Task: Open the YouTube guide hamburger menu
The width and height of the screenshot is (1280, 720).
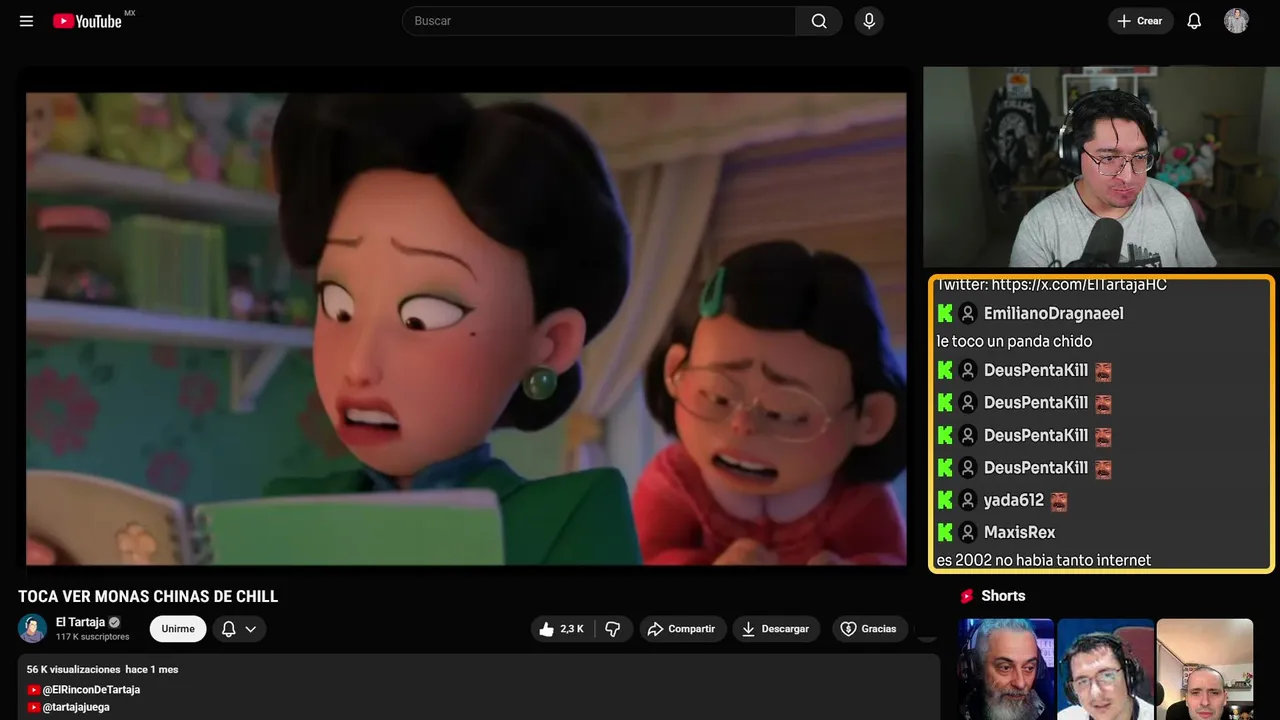Action: [x=27, y=21]
